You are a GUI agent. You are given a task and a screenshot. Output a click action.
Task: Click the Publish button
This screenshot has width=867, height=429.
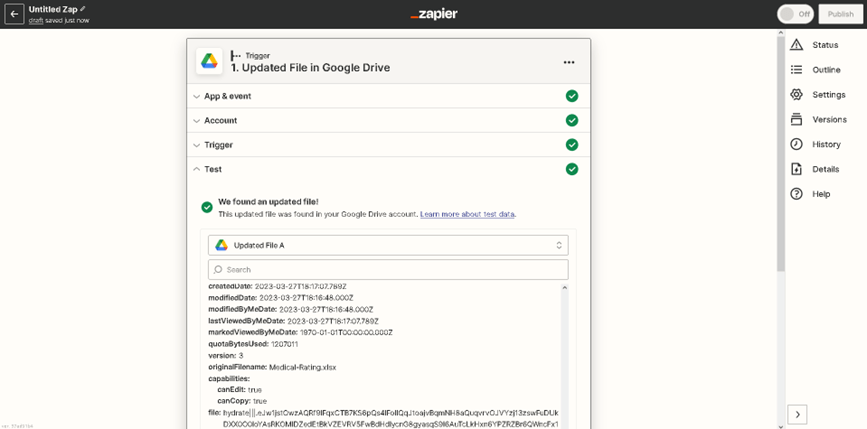click(x=840, y=14)
